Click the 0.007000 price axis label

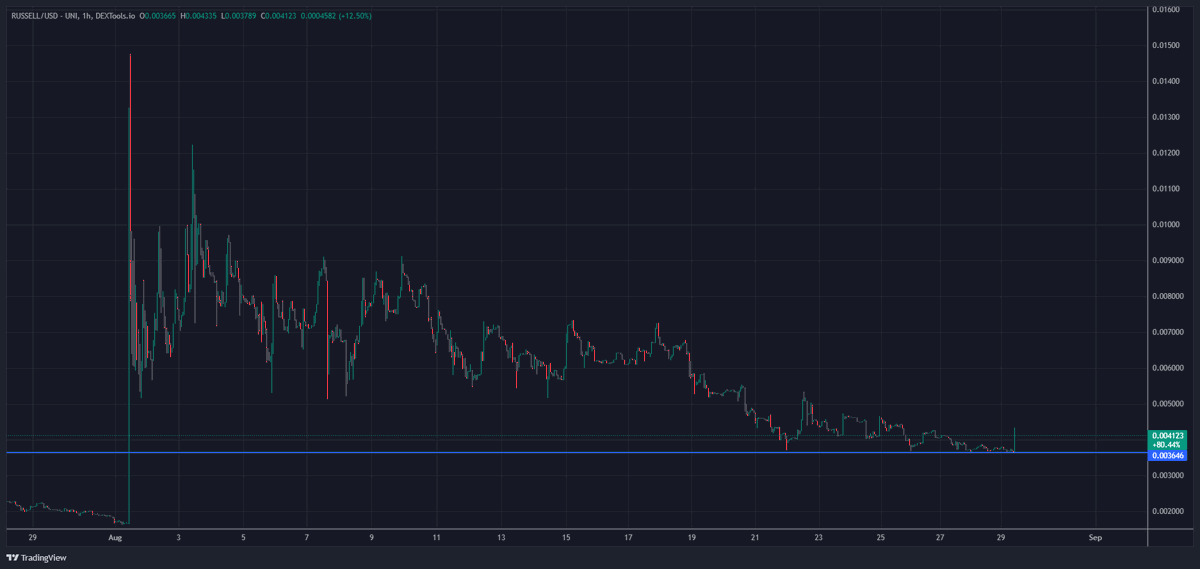(1168, 332)
